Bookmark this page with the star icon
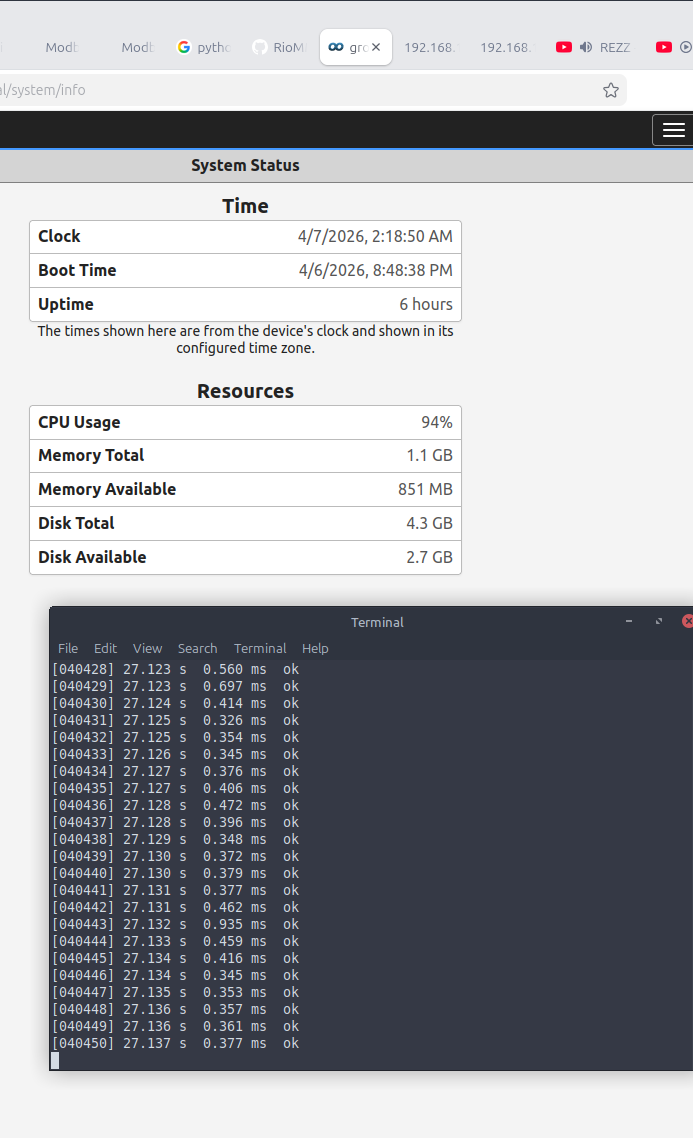Screen dimensions: 693x1138 click(610, 90)
